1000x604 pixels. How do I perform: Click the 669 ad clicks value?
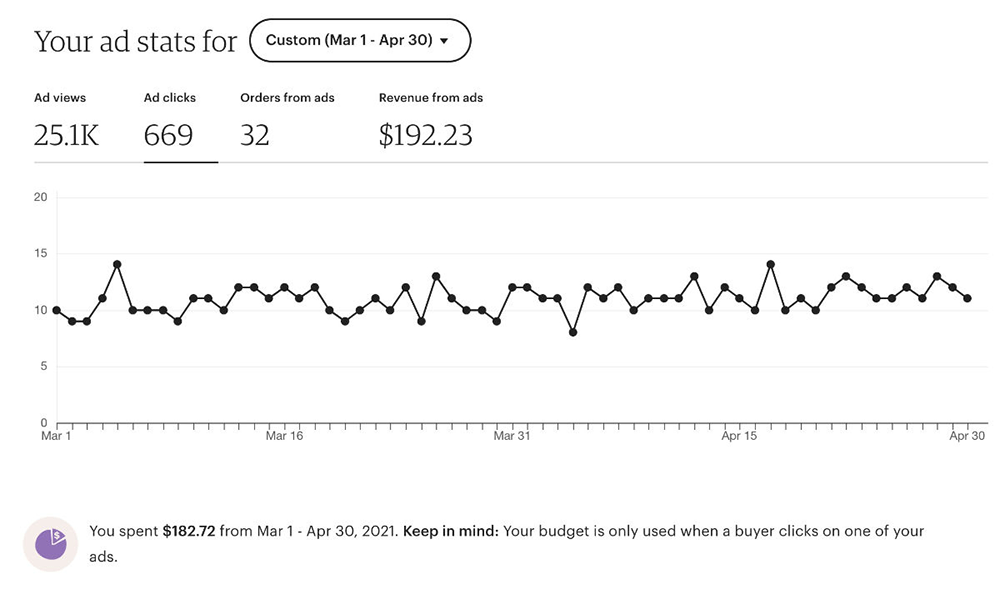169,136
